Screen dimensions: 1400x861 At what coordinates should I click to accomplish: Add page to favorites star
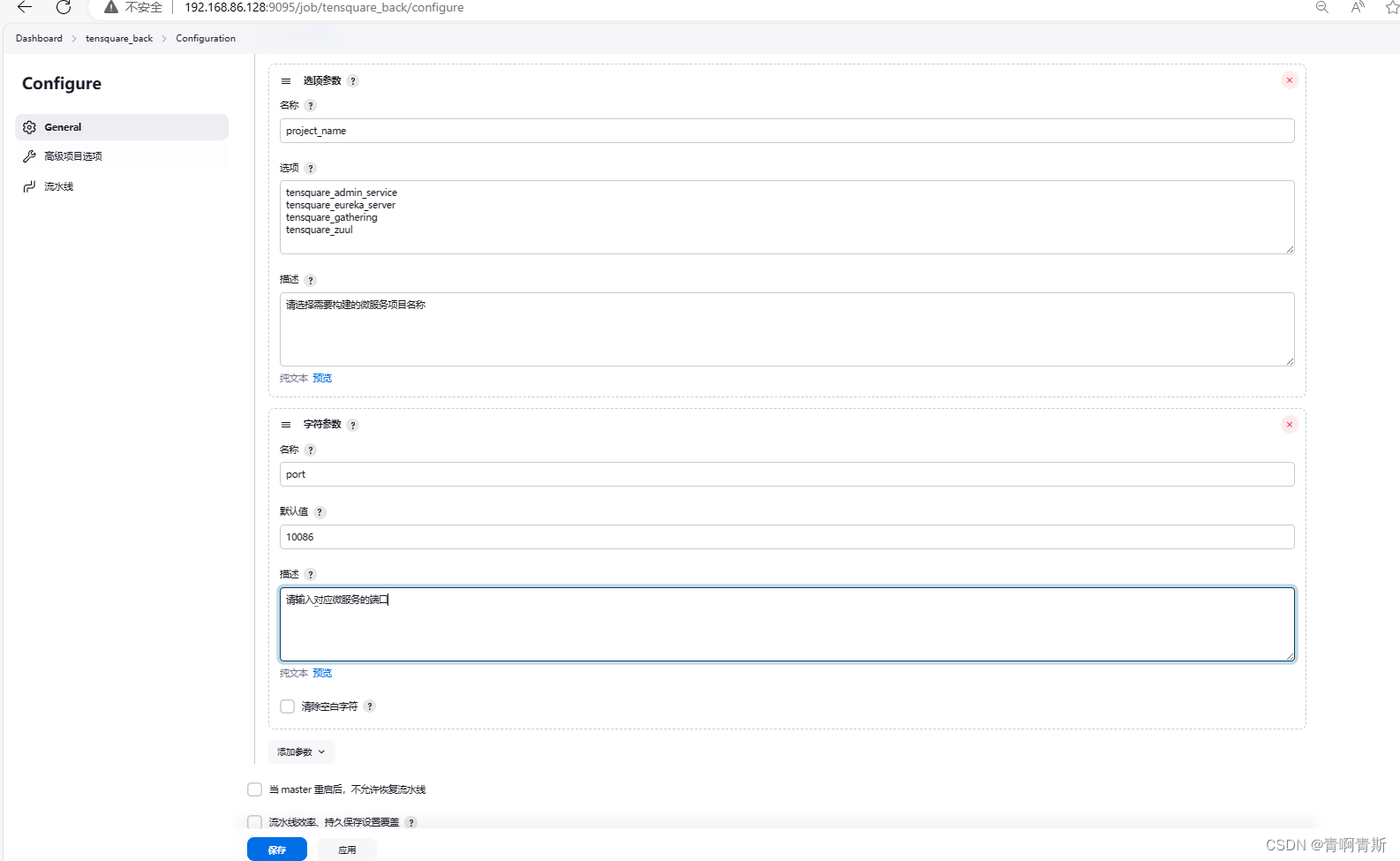(x=1392, y=7)
